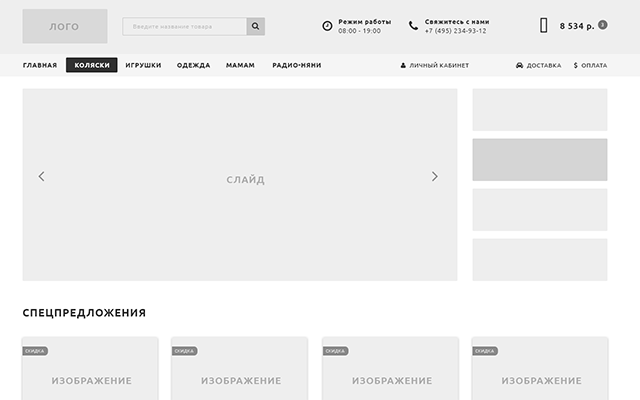
Task: Open the ЛИЧНЫЙ КАБИНЕТ link
Action: 439,65
